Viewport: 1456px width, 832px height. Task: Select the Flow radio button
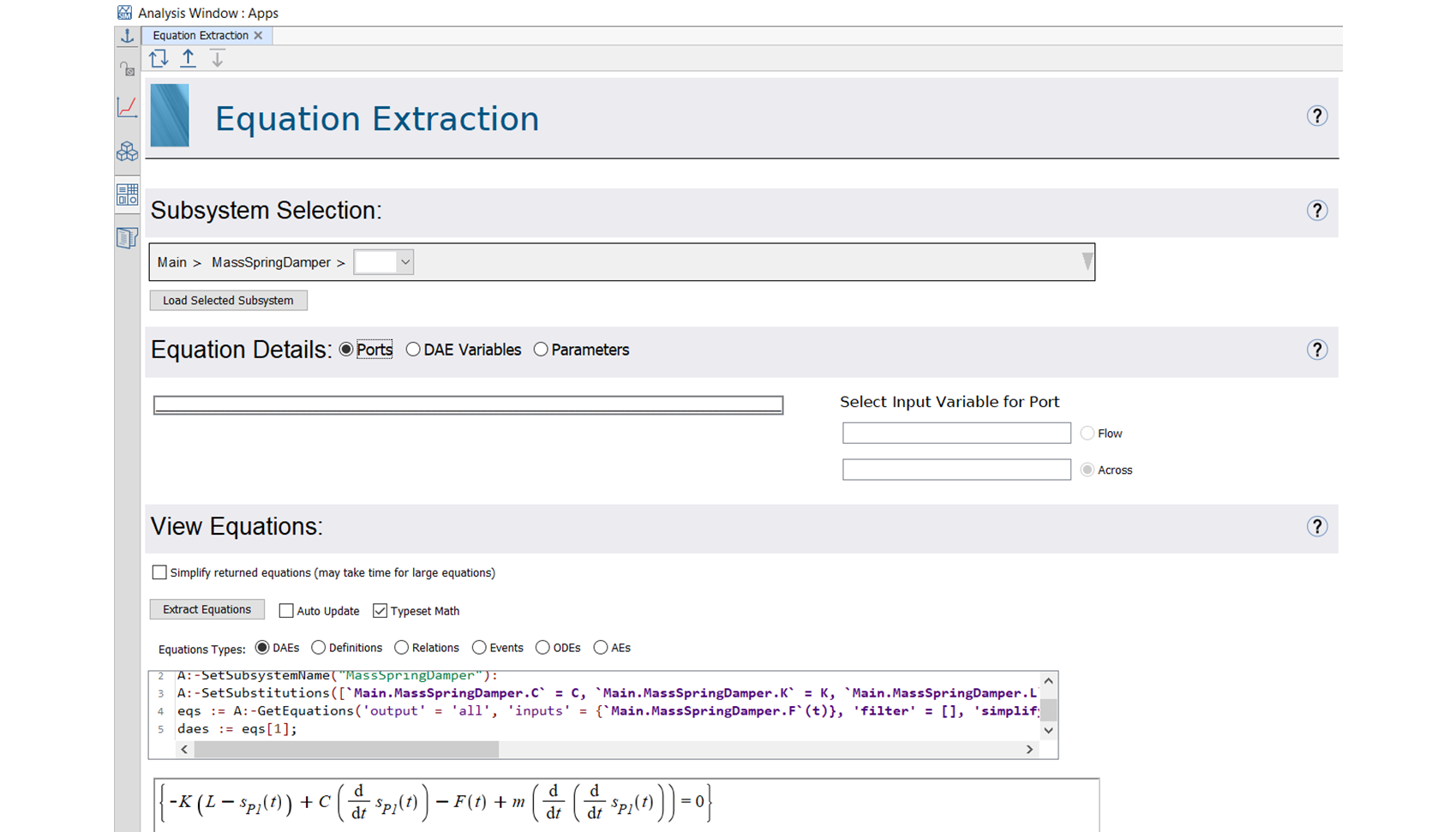[1088, 434]
